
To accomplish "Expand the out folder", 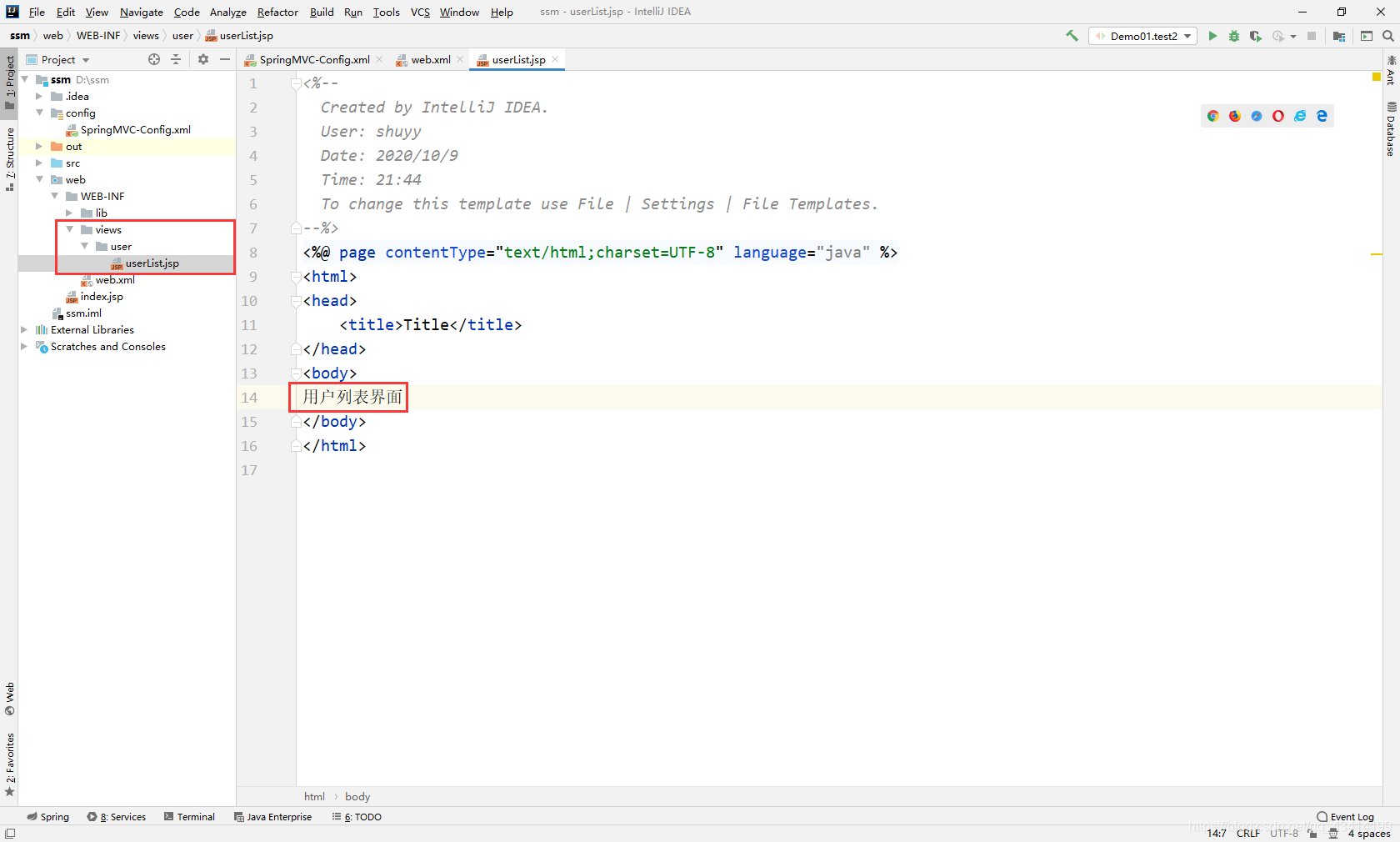I will 39,146.
